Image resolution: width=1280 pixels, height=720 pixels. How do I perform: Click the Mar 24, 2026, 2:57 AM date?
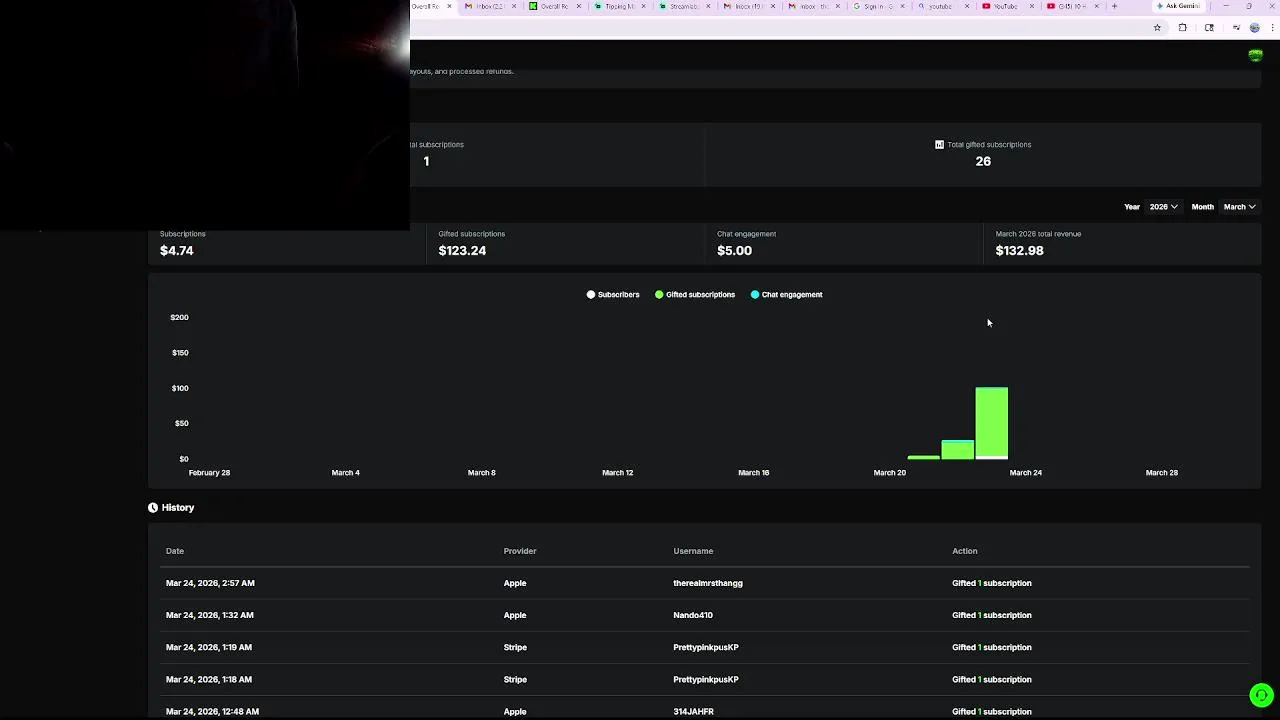(210, 583)
